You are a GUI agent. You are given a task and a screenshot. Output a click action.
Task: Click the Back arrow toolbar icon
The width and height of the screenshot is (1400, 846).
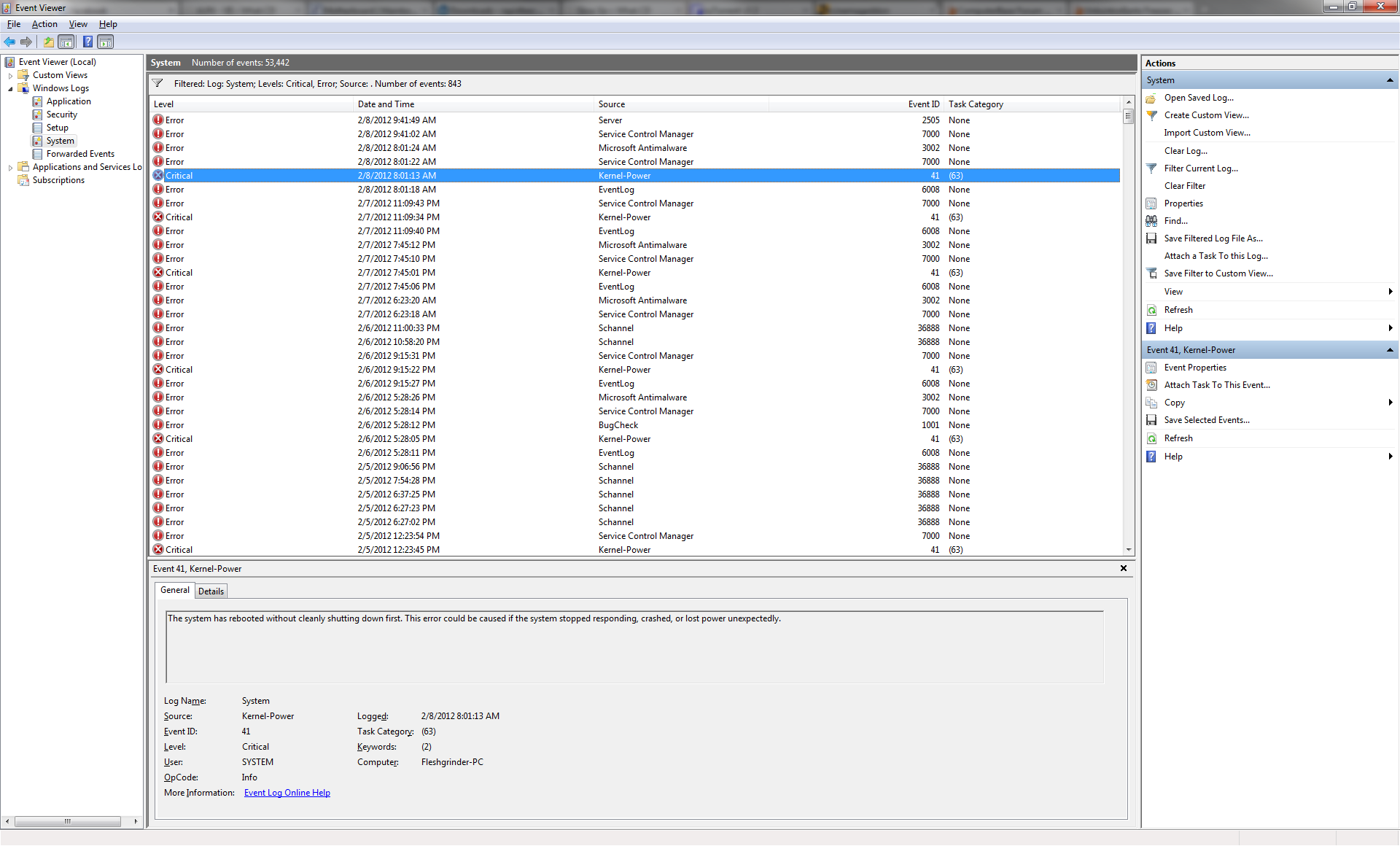point(9,42)
